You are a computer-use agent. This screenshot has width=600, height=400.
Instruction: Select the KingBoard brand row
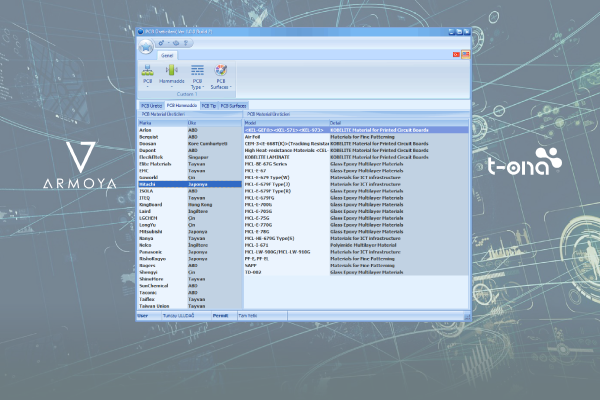pyautogui.click(x=190, y=205)
